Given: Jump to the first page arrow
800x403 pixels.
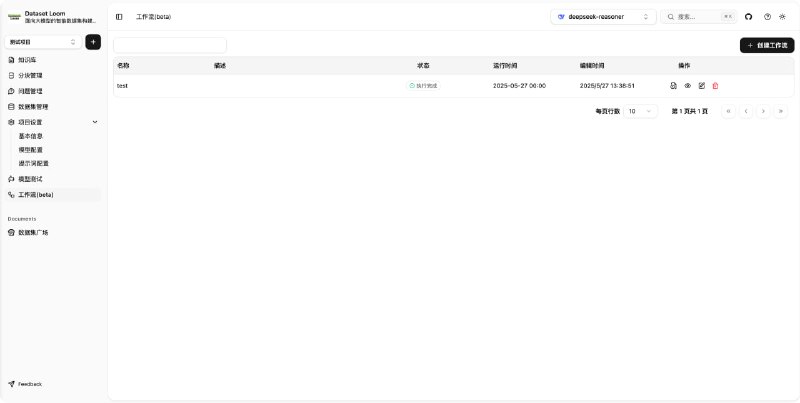Looking at the screenshot, I should coord(729,111).
